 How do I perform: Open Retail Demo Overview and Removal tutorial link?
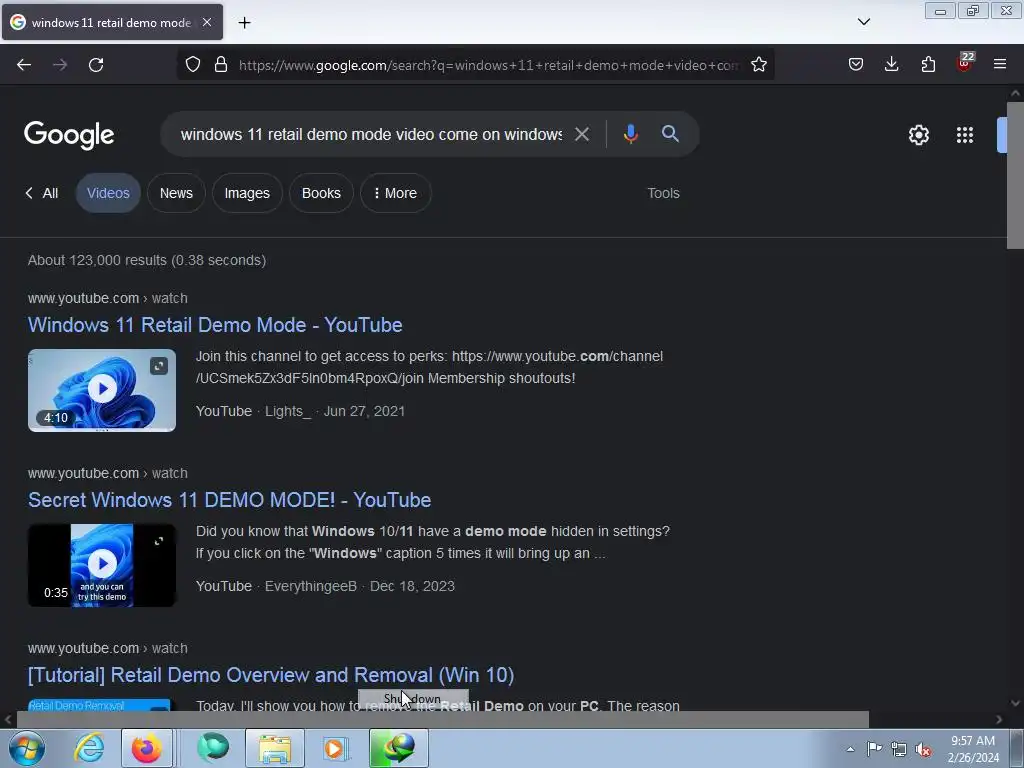coord(270,675)
